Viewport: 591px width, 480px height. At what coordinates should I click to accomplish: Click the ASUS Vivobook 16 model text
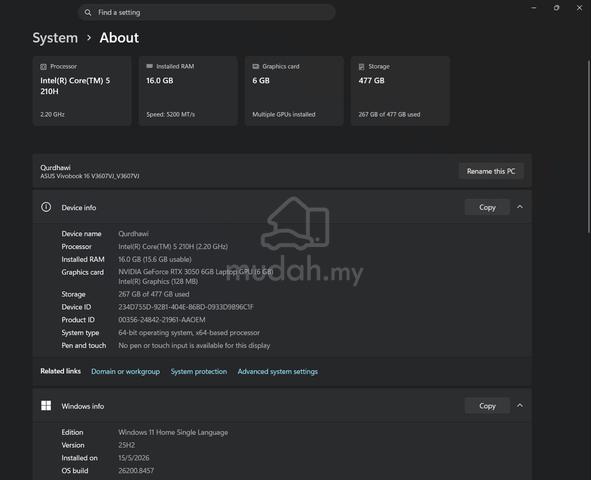point(90,176)
